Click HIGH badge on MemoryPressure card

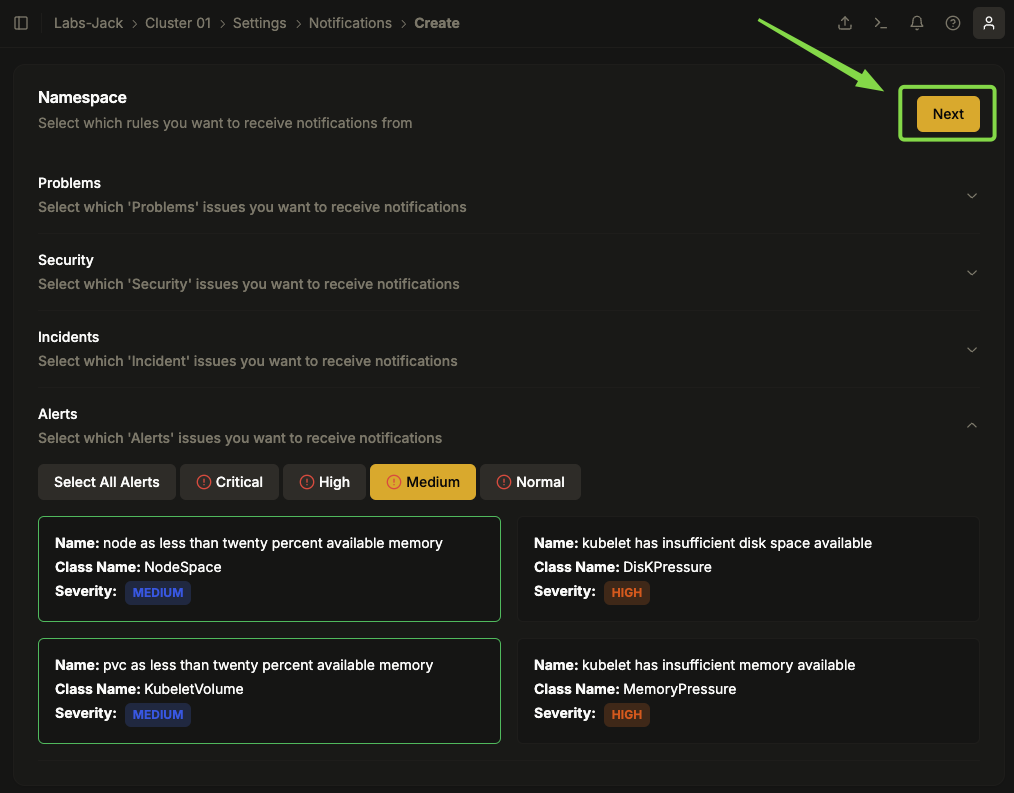click(627, 715)
